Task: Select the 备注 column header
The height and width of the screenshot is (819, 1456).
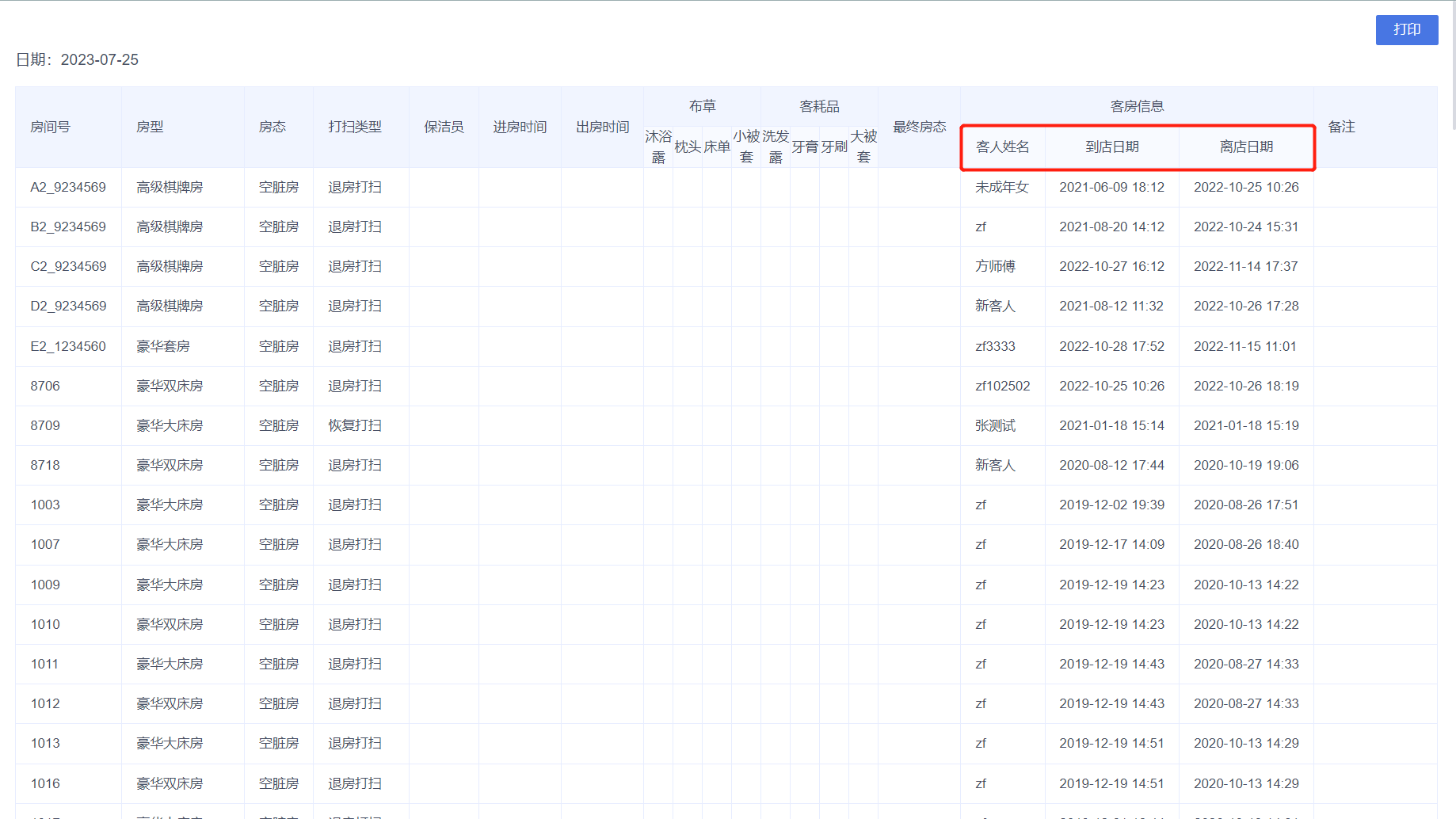Action: pyautogui.click(x=1341, y=127)
